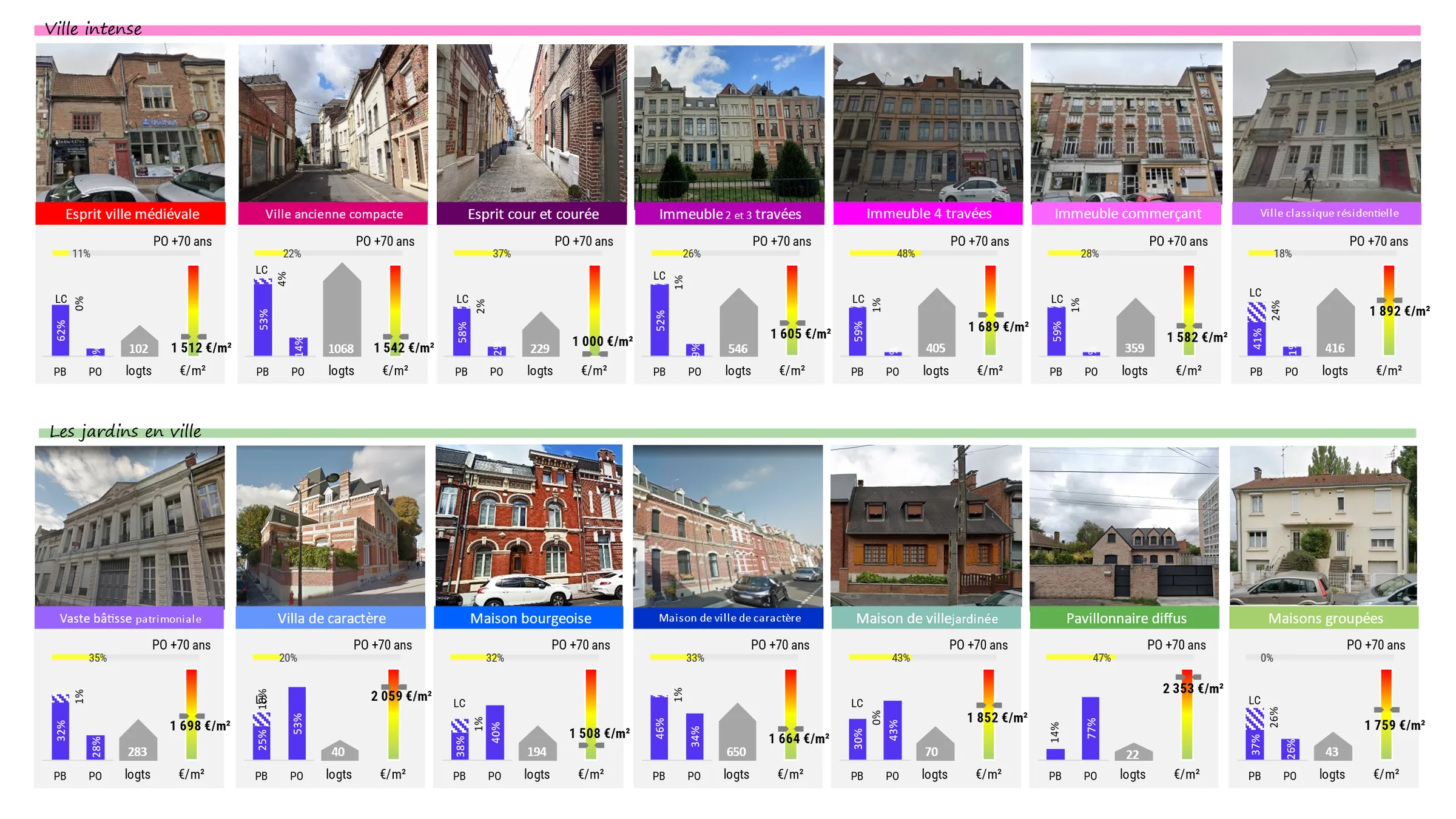
Task: Click the 1 698 €/m² price value
Action: [200, 726]
